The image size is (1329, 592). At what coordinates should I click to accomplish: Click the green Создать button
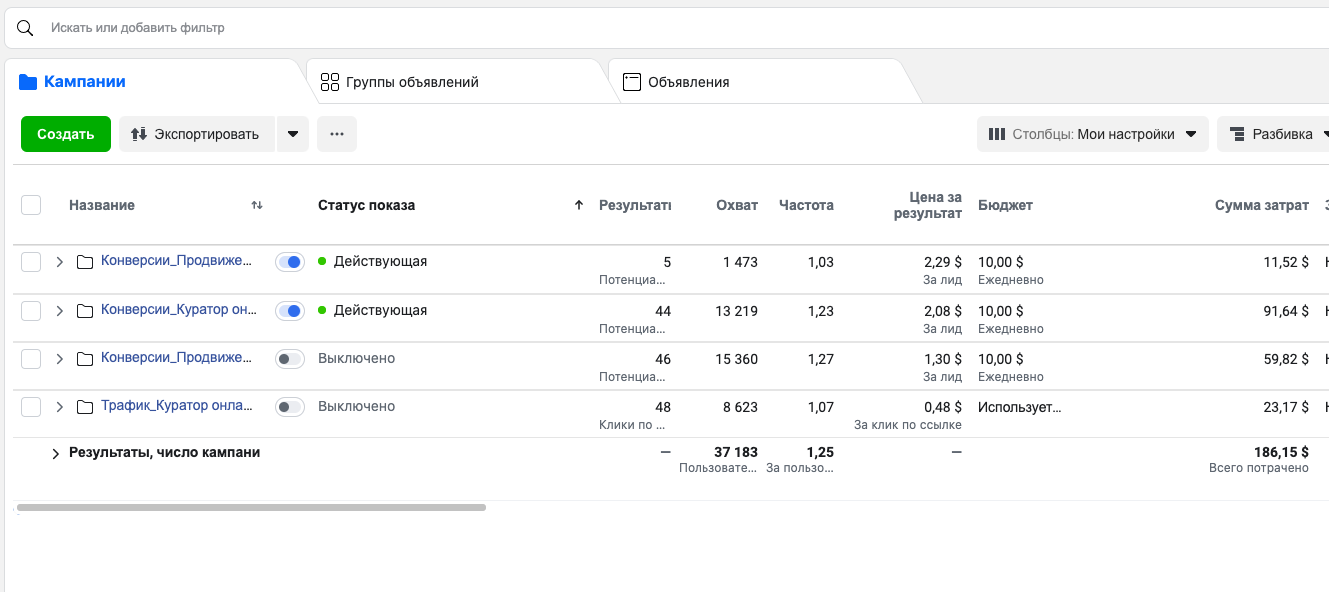tap(66, 134)
